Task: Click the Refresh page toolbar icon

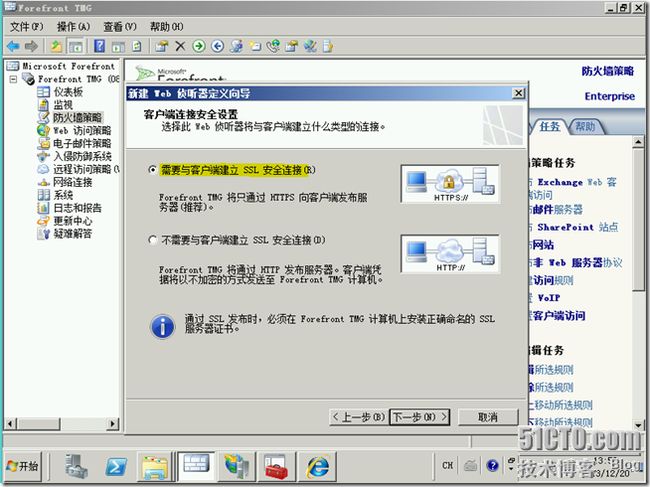Action: (x=137, y=46)
